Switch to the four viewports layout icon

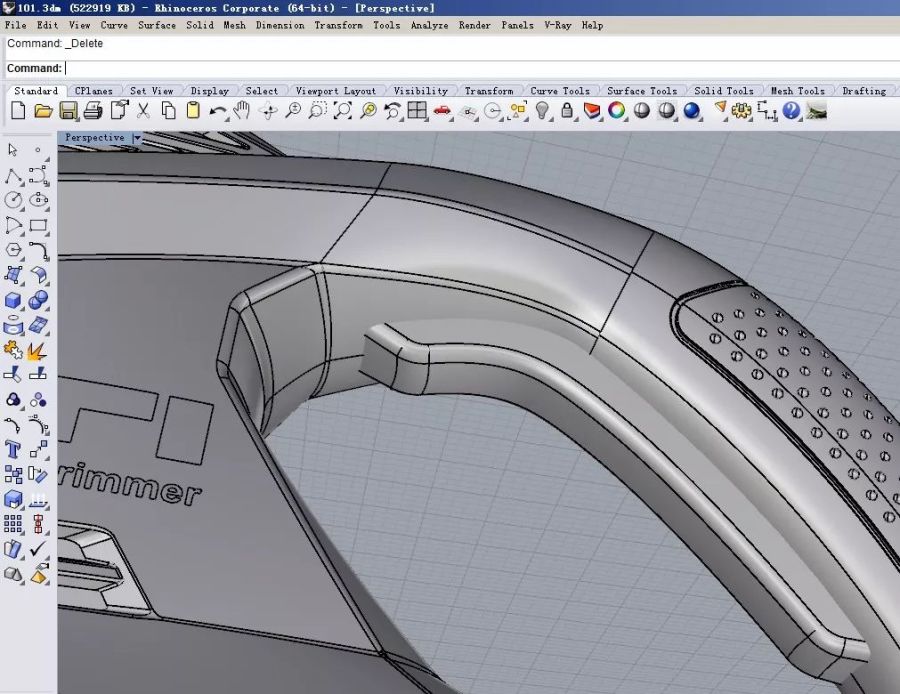tap(417, 111)
